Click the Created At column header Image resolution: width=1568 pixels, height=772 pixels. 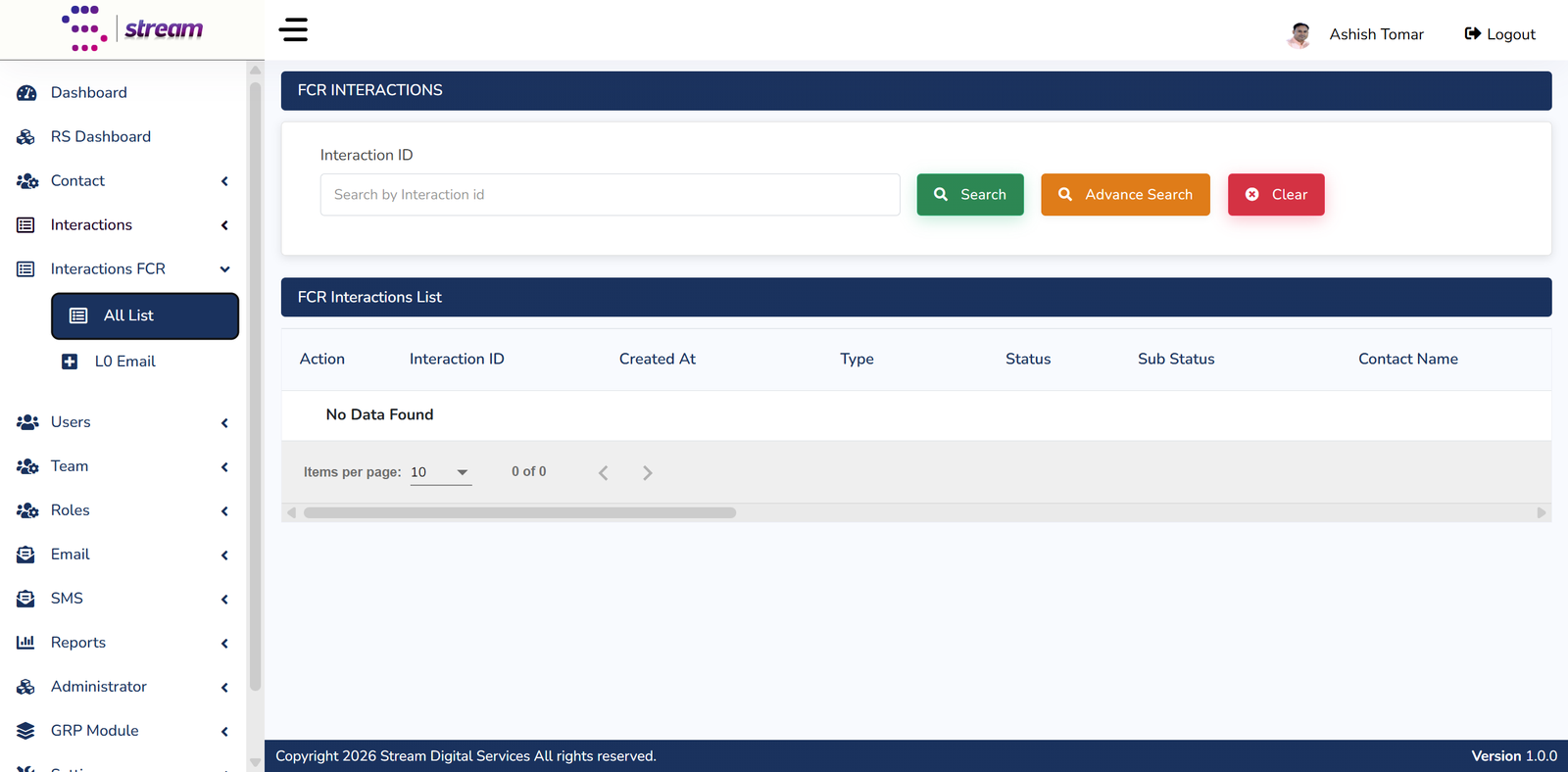tap(658, 360)
